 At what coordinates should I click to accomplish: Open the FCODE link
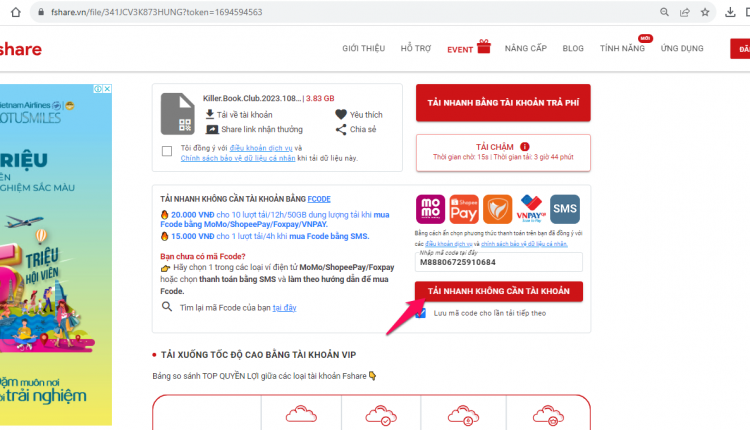click(319, 198)
